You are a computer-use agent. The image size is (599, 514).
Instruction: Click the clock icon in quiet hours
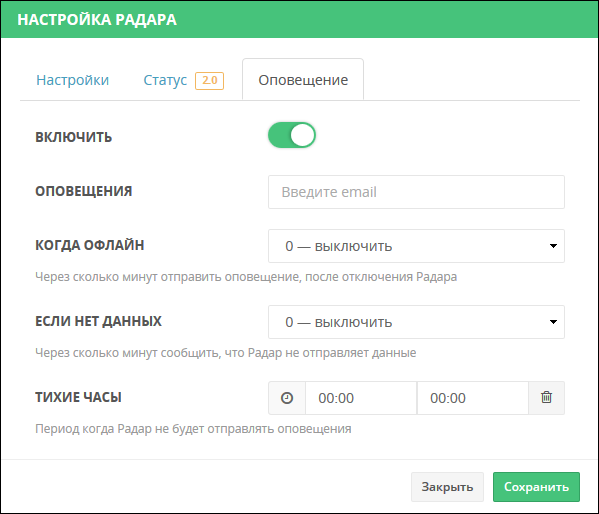click(x=287, y=398)
